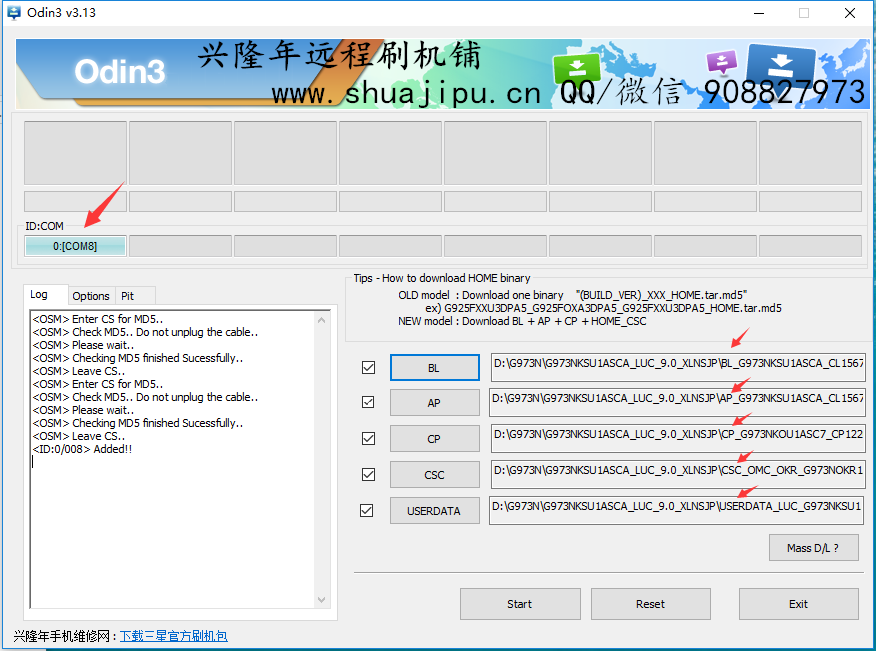Click the Odin3 banner image
The width and height of the screenshot is (876, 651).
click(x=442, y=74)
